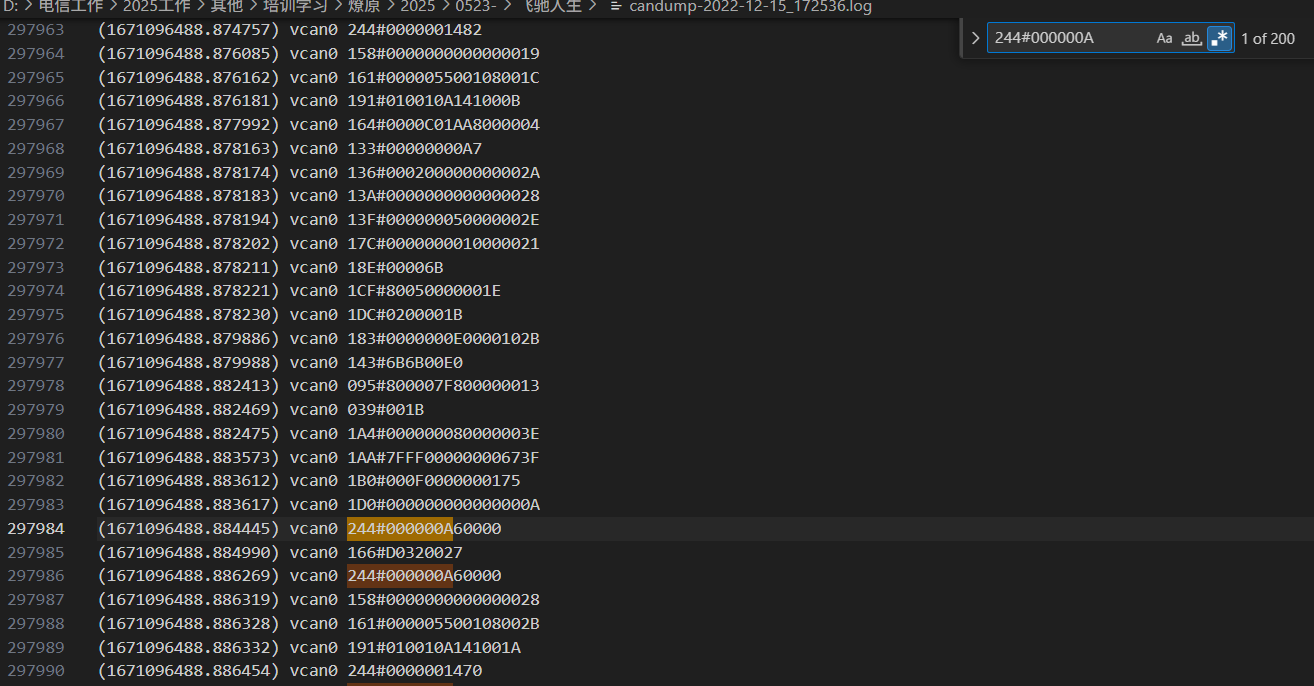Click the highlighted match on line 297986
This screenshot has height=686, width=1314.
click(399, 576)
